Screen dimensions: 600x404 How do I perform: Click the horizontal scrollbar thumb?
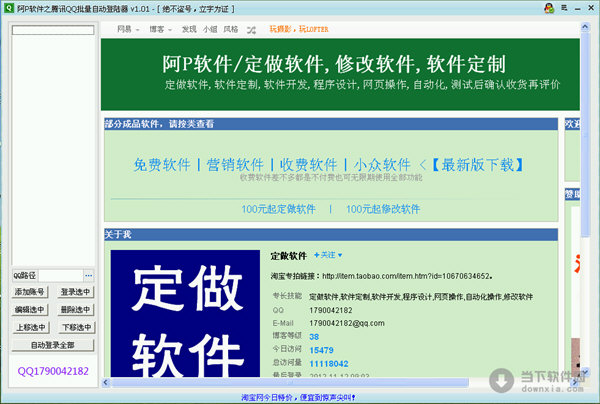pyautogui.click(x=290, y=382)
